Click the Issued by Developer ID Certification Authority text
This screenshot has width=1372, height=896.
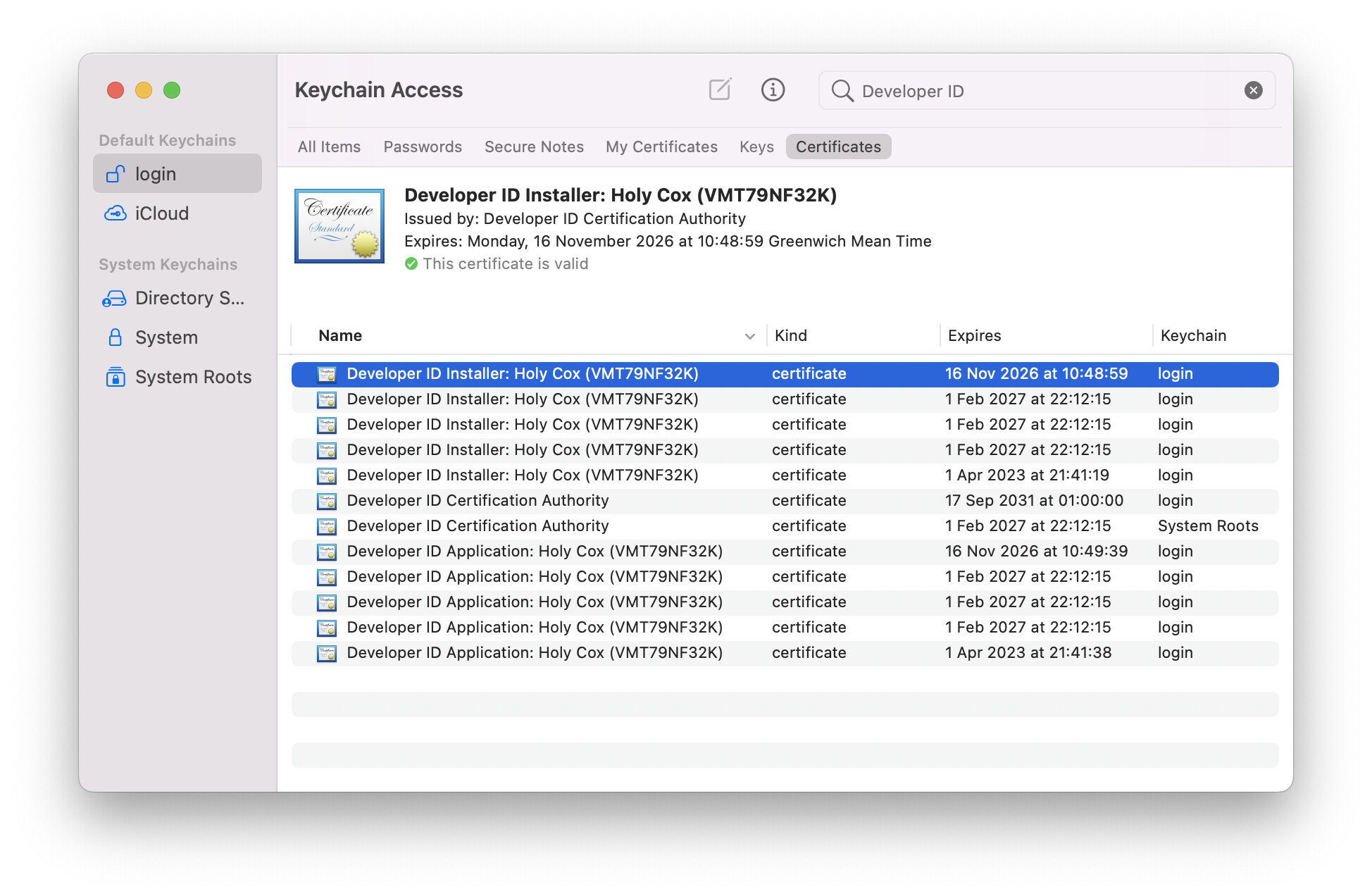click(575, 219)
